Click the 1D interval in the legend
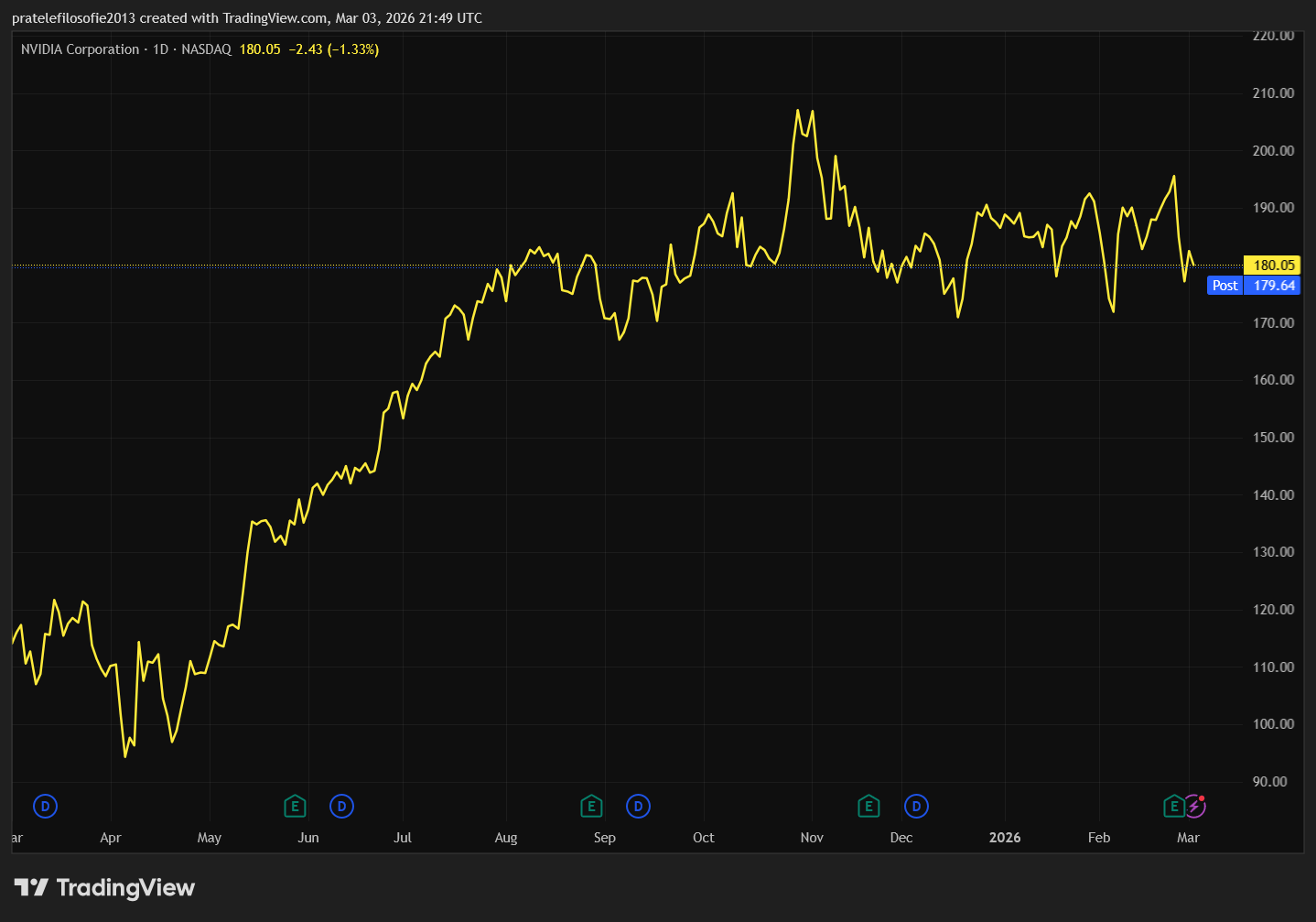The image size is (1316, 922). pos(160,49)
